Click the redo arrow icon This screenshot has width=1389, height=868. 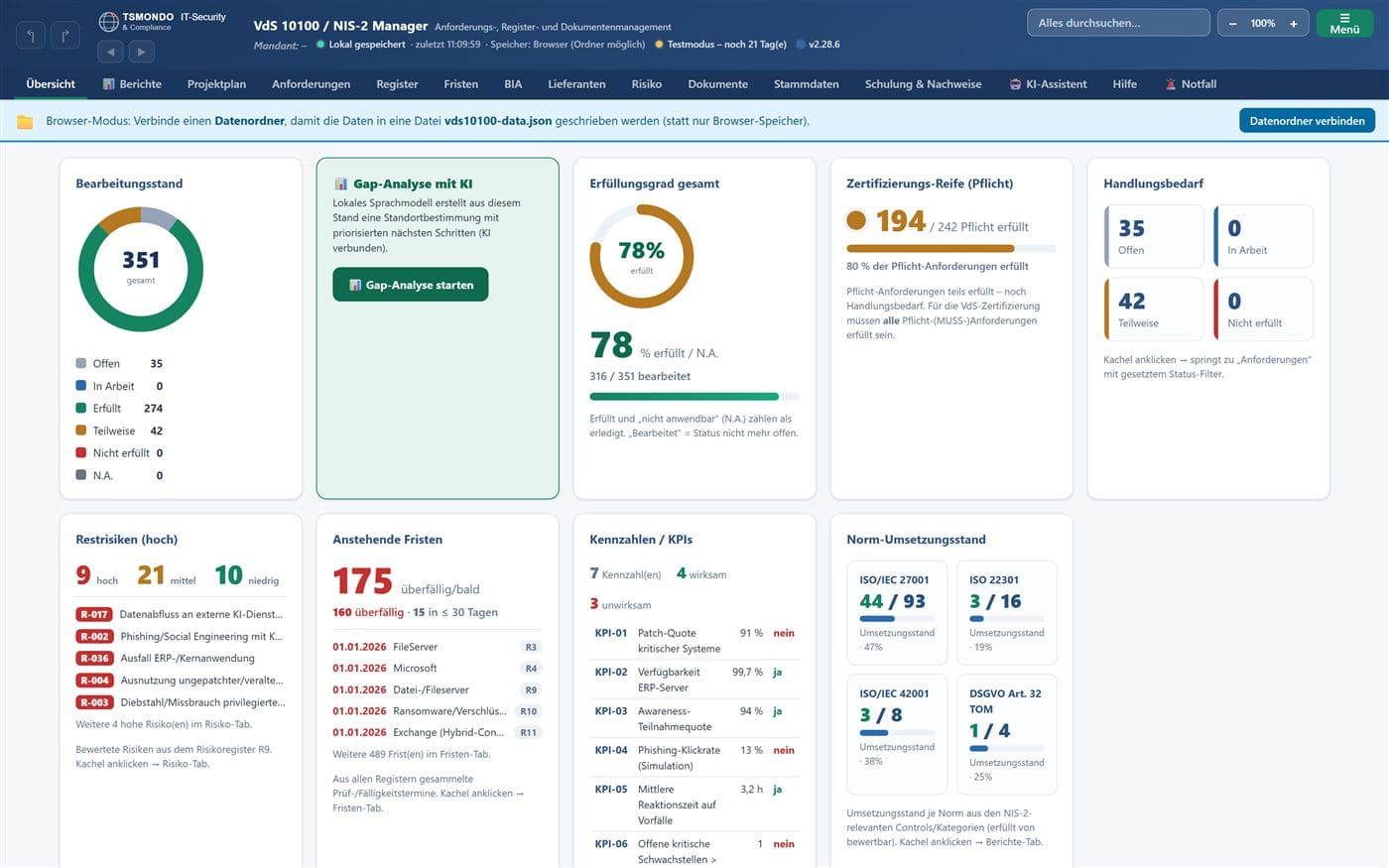coord(64,37)
